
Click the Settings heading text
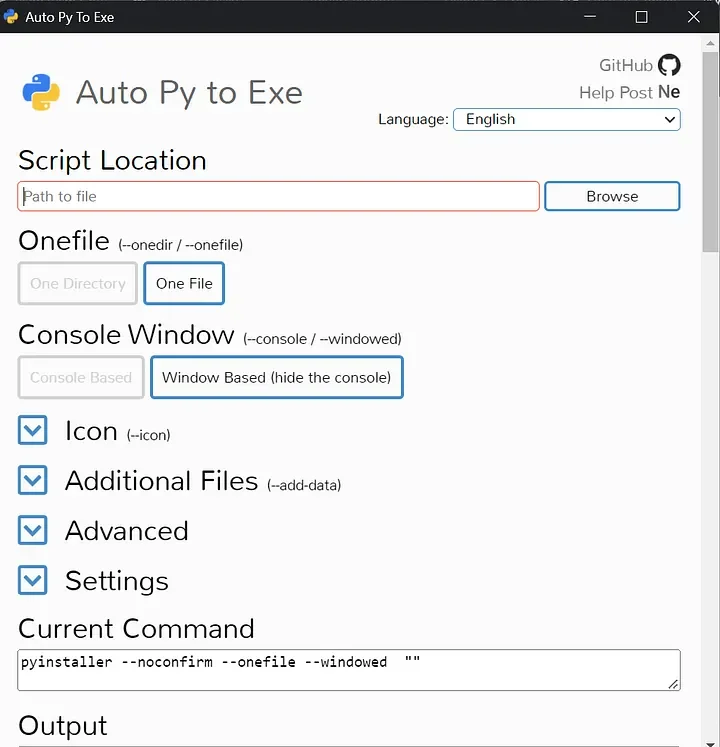(117, 581)
